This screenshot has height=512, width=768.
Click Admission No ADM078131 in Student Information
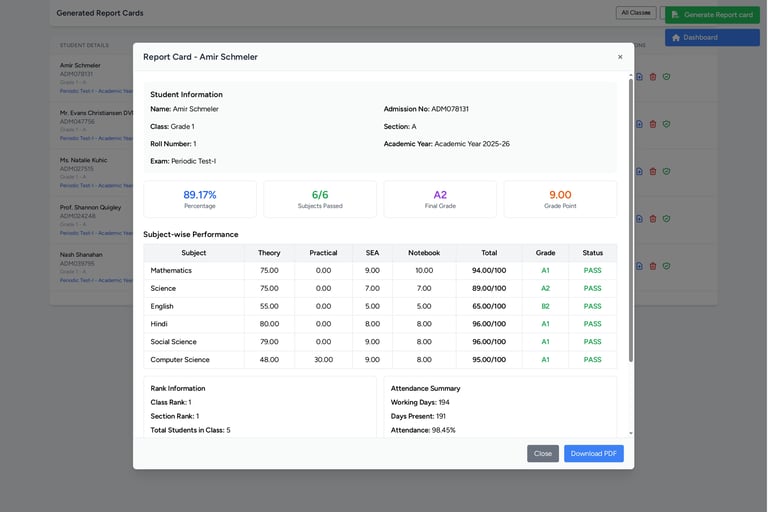(x=426, y=109)
